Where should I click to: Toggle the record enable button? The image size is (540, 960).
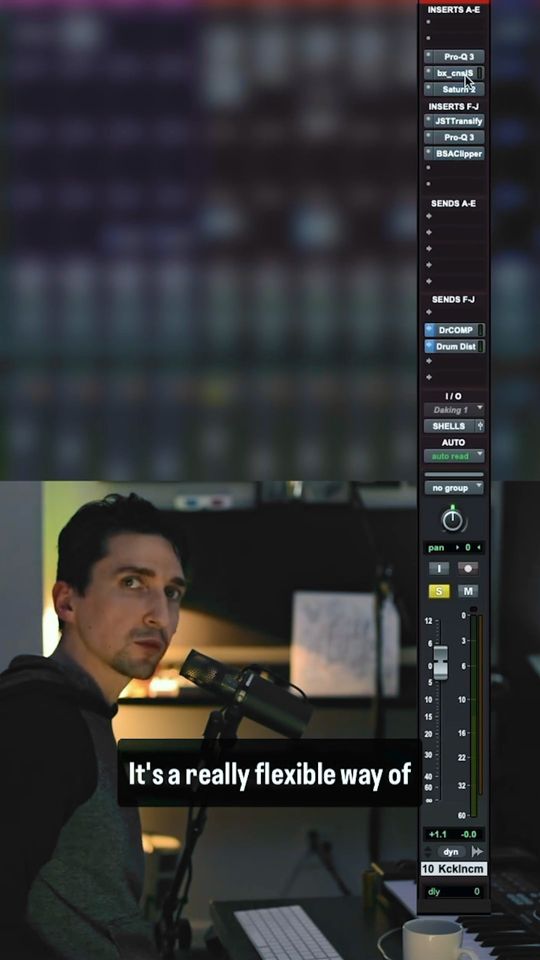(468, 568)
